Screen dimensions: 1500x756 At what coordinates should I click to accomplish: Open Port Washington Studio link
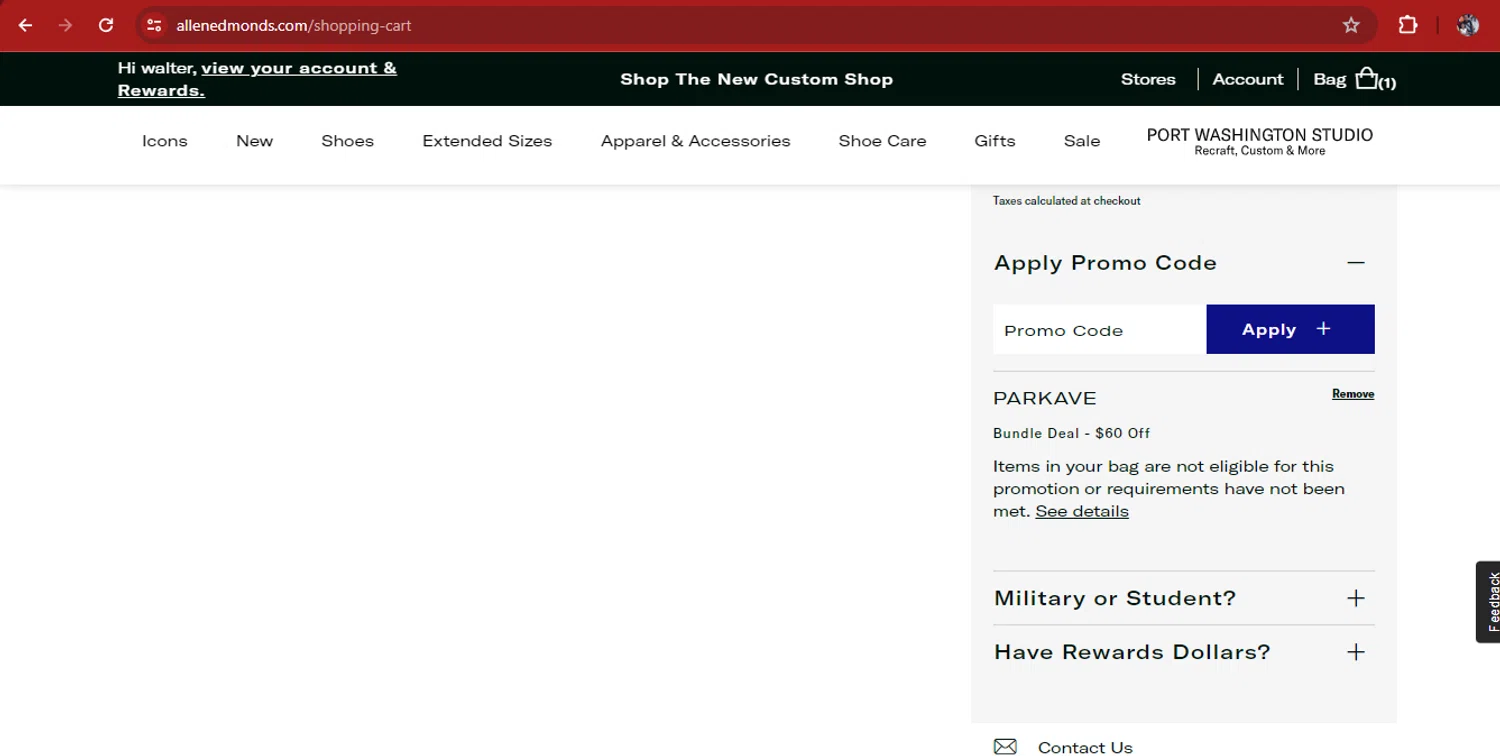point(1259,141)
